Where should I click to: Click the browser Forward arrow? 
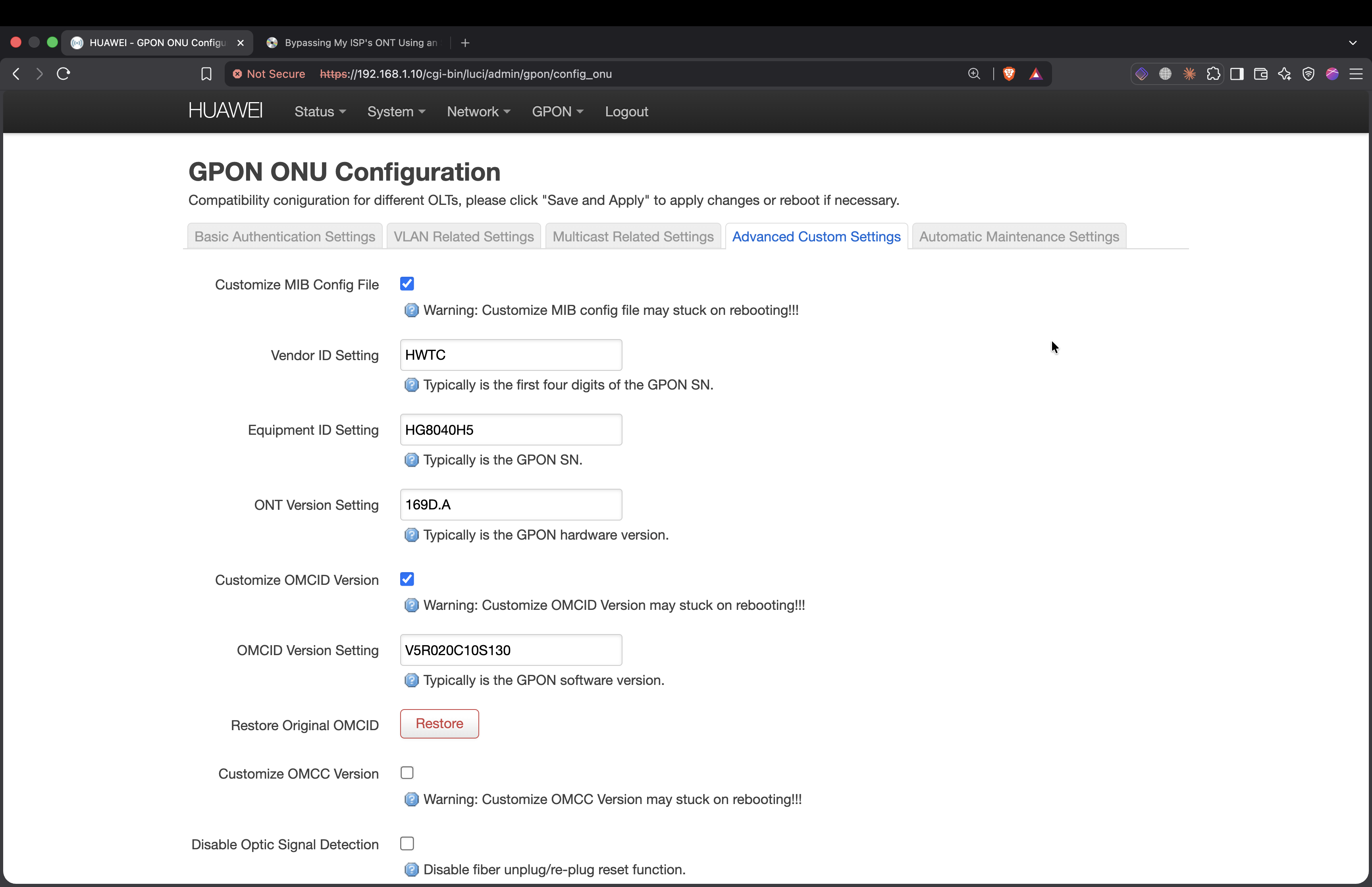39,74
